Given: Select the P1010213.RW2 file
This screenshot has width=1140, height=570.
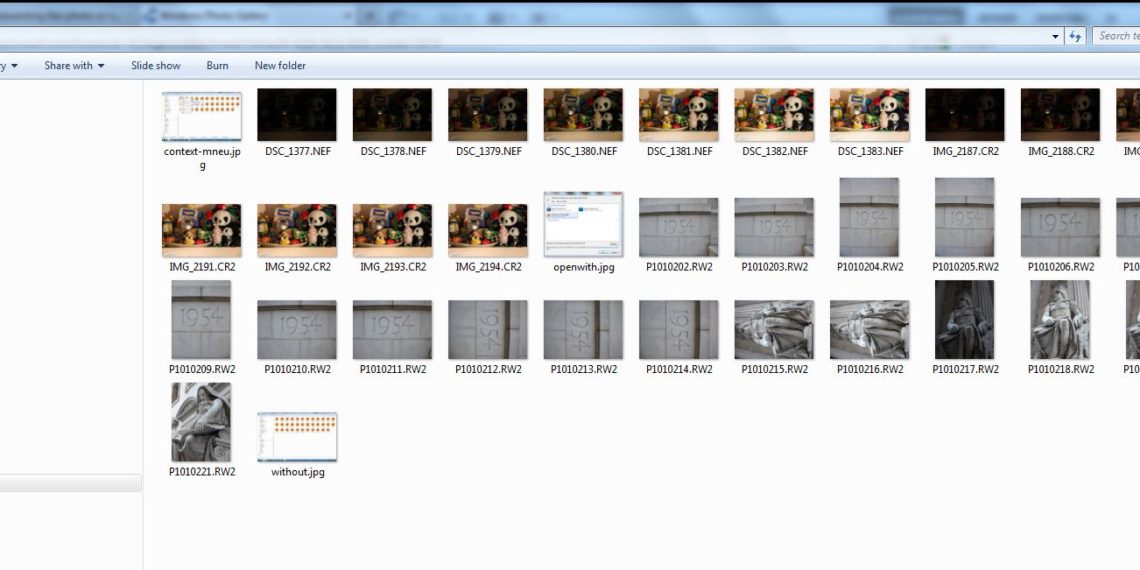Looking at the screenshot, I should [583, 330].
